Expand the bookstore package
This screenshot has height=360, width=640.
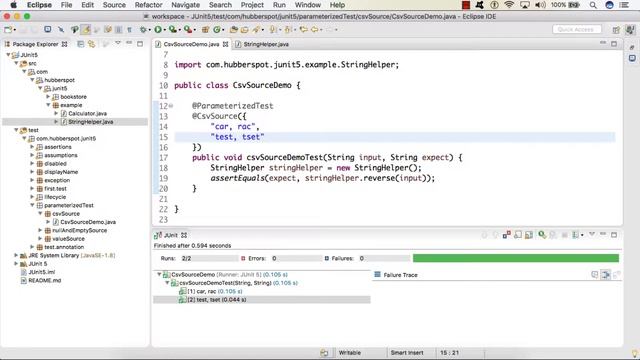48,97
